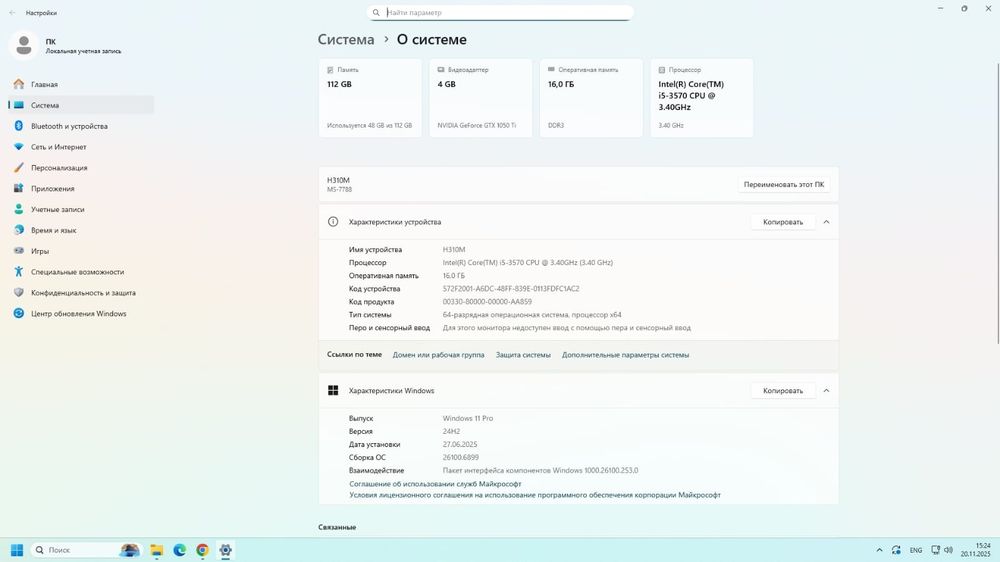This screenshot has height=562, width=1000.
Task: Open Защита системы link
Action: coord(523,355)
